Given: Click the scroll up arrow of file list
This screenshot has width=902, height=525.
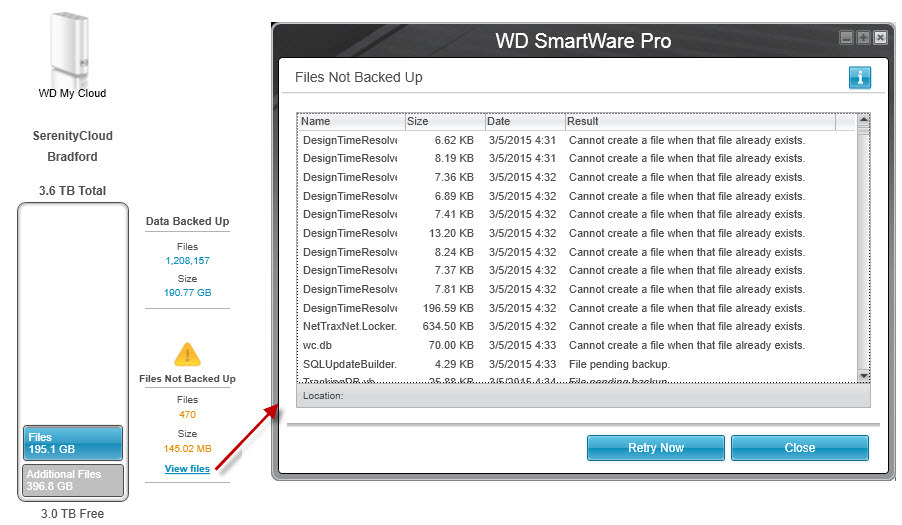Looking at the screenshot, I should click(863, 120).
